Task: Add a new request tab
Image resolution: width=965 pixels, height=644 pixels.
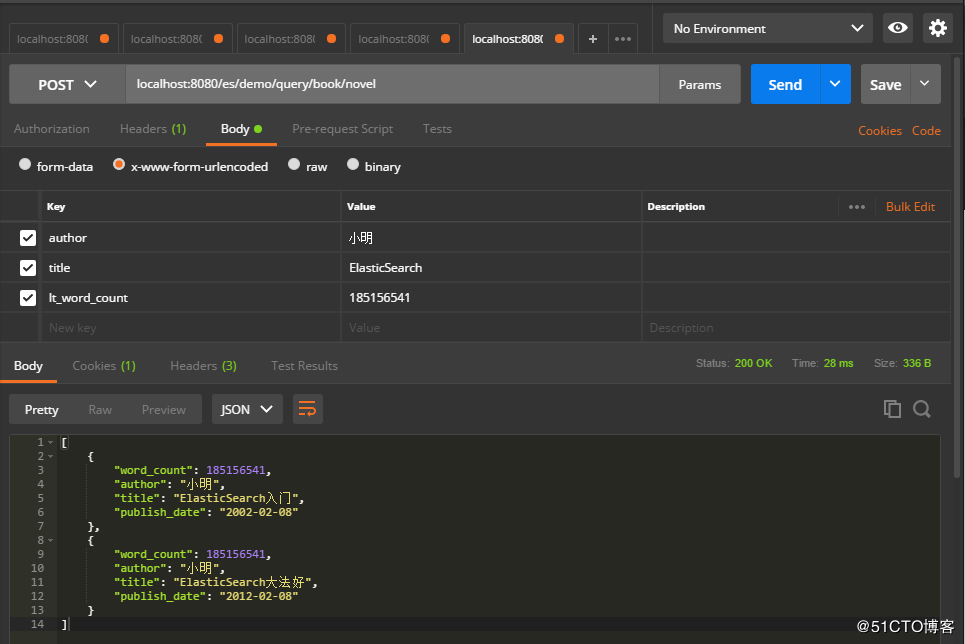Action: [593, 39]
